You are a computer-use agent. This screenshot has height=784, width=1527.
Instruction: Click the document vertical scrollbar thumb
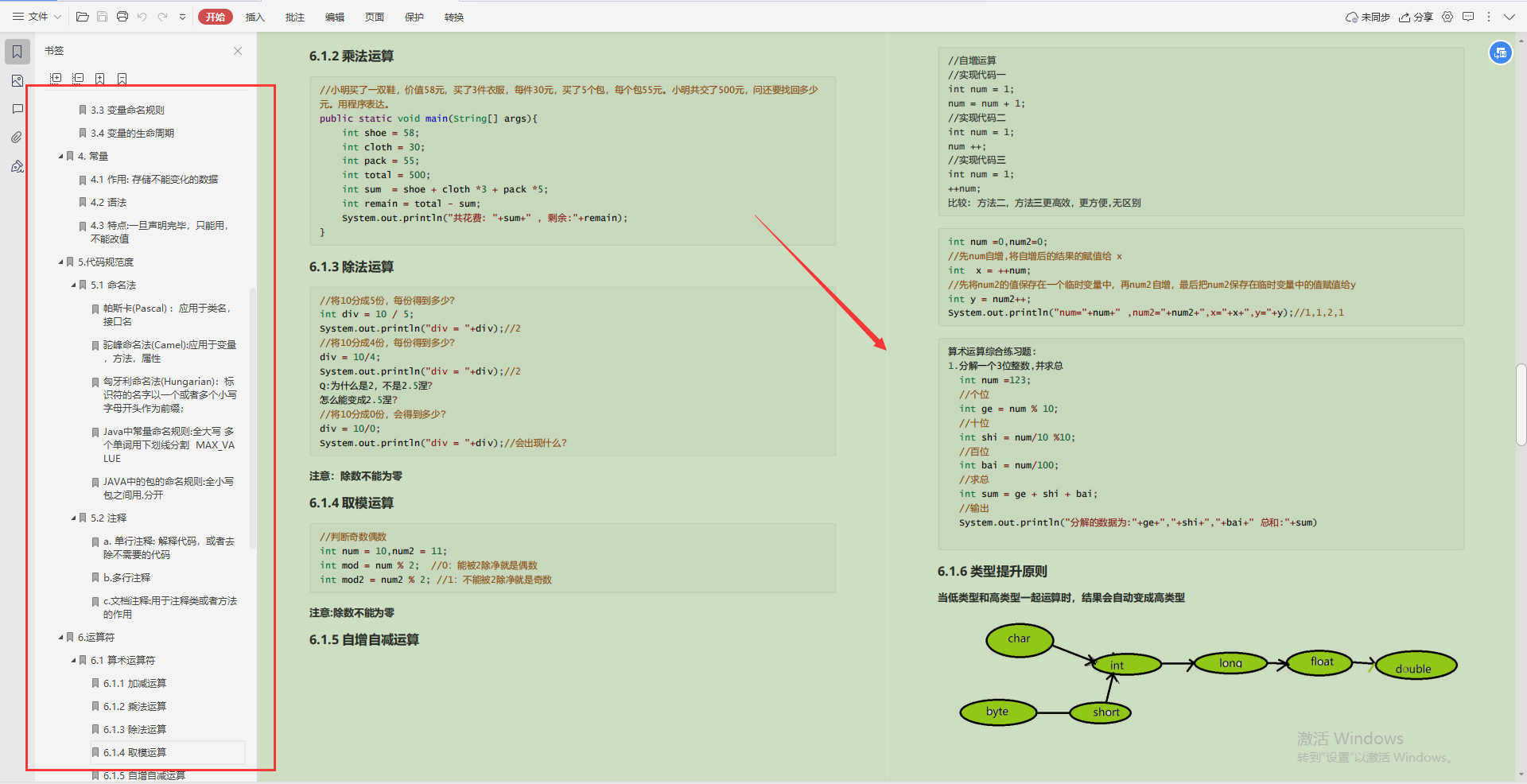[x=1521, y=405]
